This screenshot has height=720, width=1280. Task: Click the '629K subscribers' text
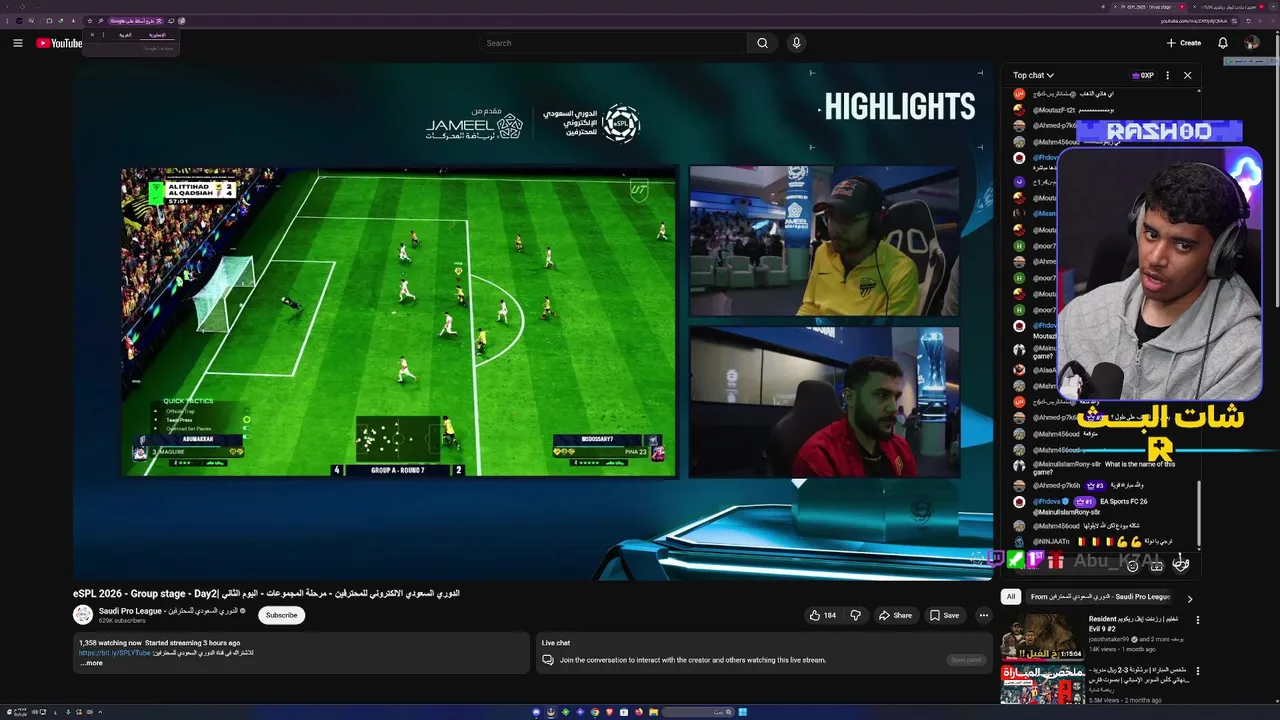coord(122,621)
